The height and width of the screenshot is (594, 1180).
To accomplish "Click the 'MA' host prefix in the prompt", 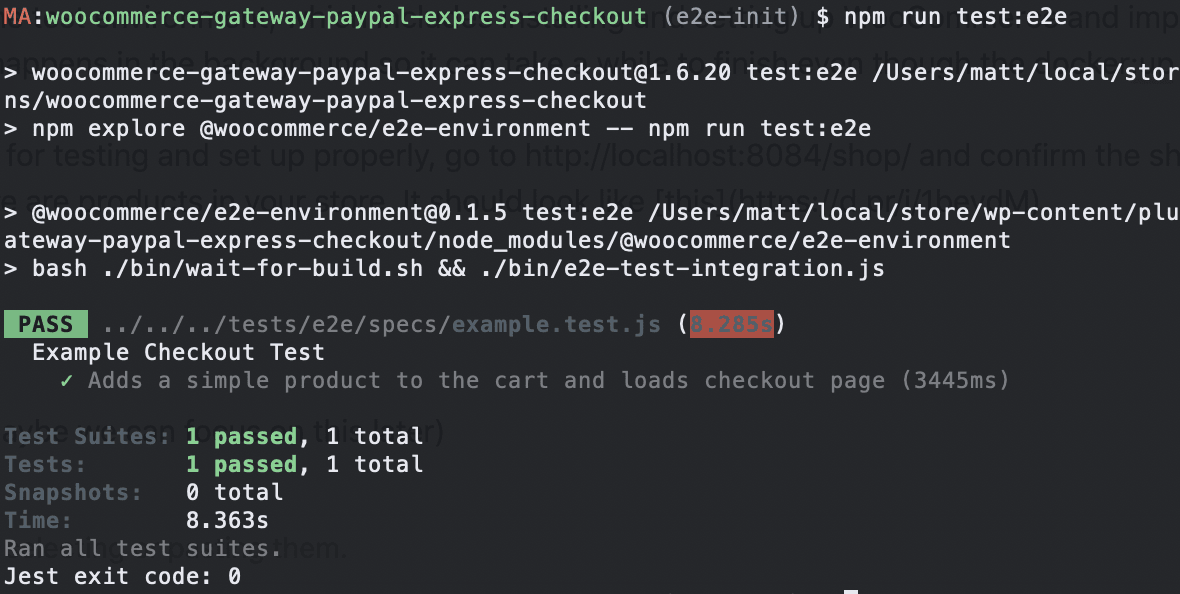I will tap(17, 16).
